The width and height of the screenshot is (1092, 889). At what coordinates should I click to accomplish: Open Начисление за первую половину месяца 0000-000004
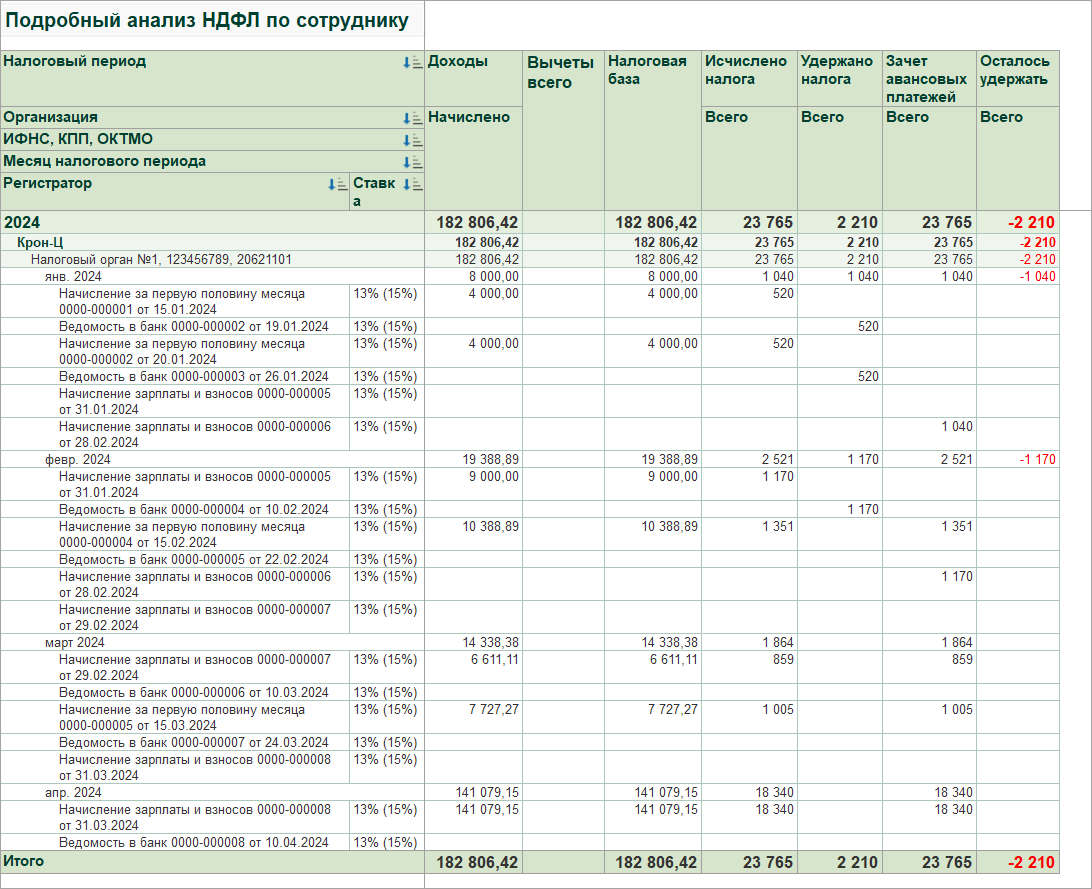(x=182, y=535)
